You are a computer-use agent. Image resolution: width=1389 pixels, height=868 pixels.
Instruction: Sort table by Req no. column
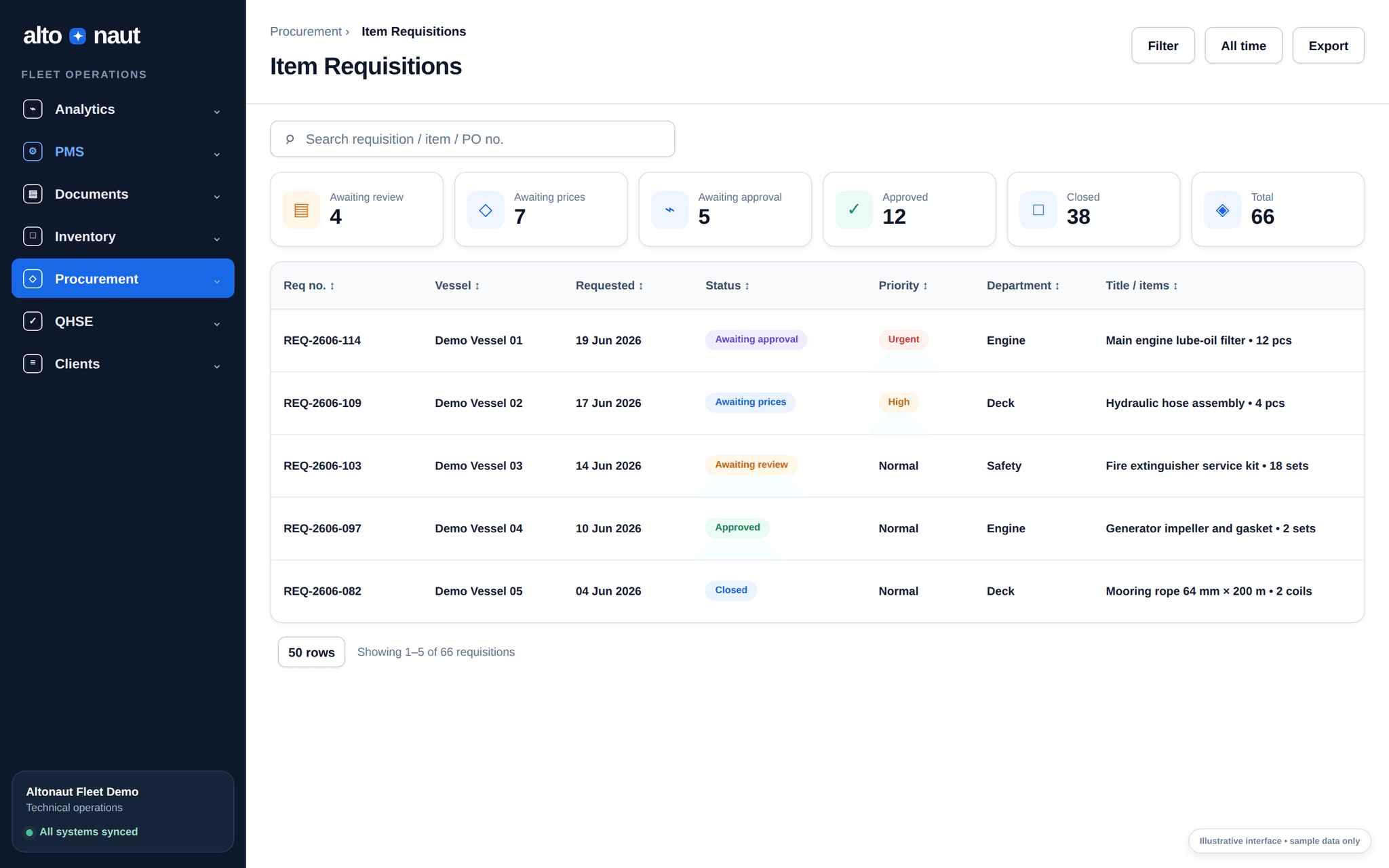[309, 285]
